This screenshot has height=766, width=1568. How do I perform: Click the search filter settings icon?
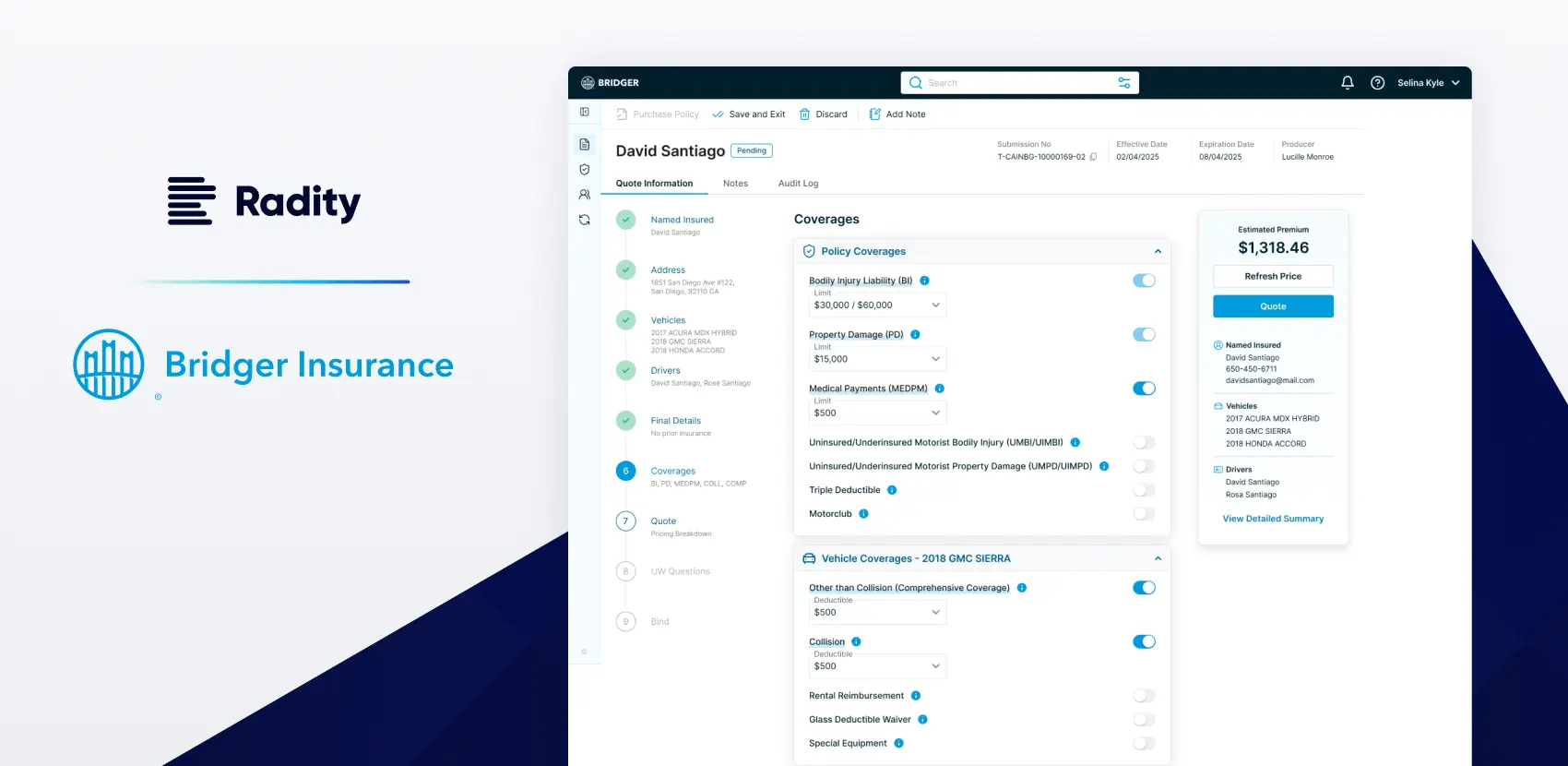pyautogui.click(x=1123, y=83)
